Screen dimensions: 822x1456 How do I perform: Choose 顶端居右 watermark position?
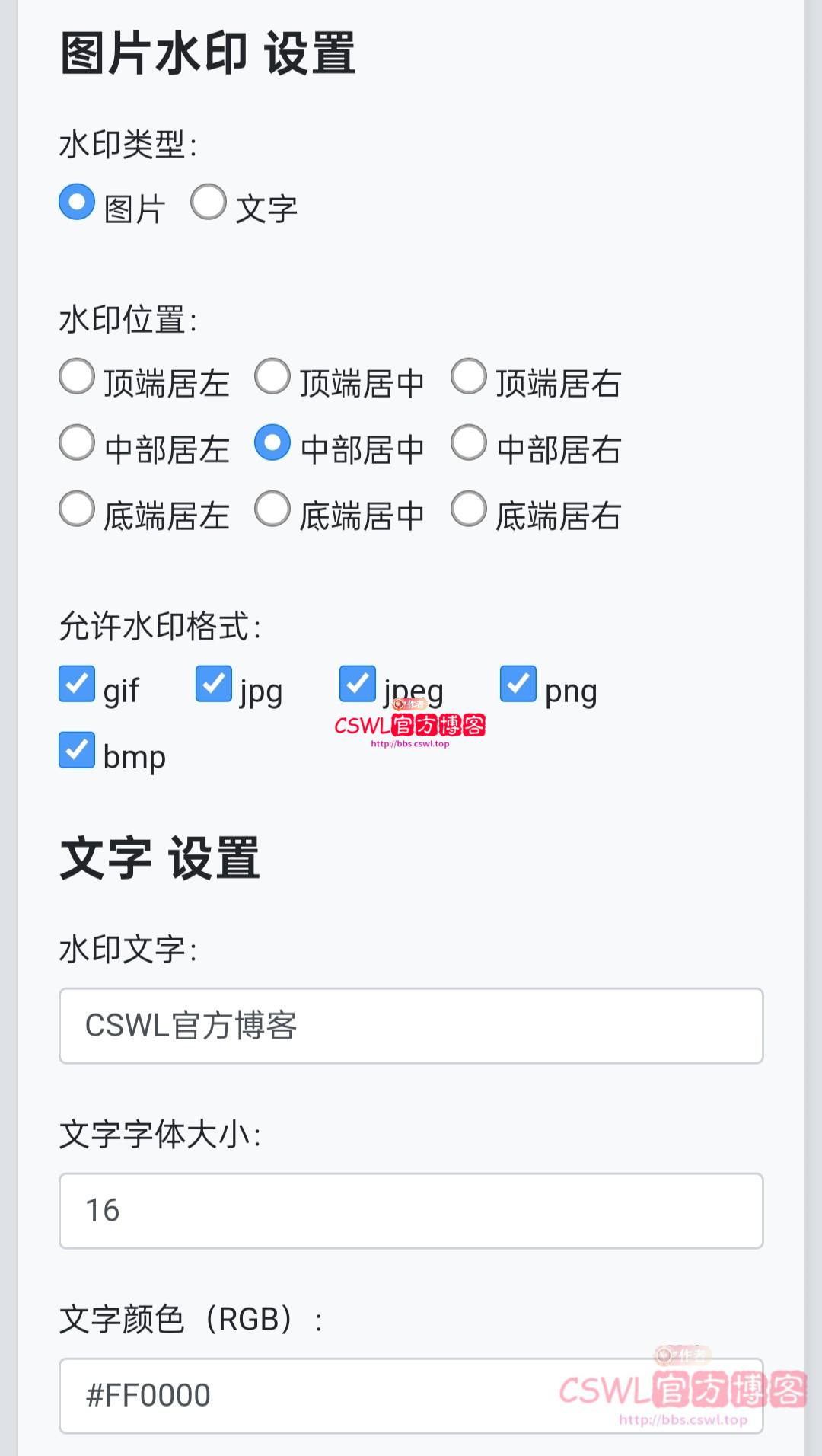pyautogui.click(x=469, y=376)
